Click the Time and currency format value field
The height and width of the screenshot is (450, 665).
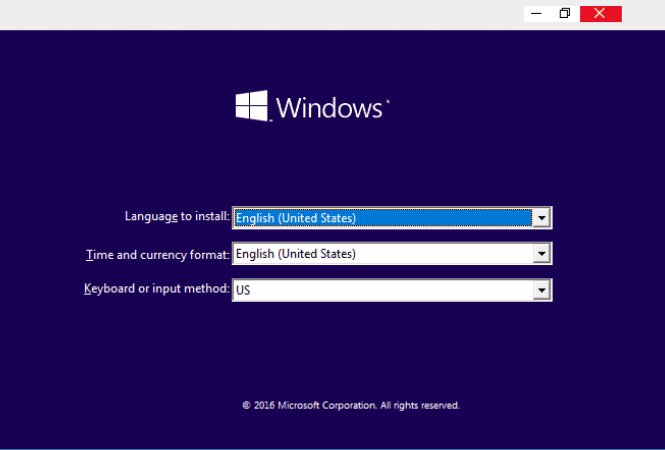point(383,254)
